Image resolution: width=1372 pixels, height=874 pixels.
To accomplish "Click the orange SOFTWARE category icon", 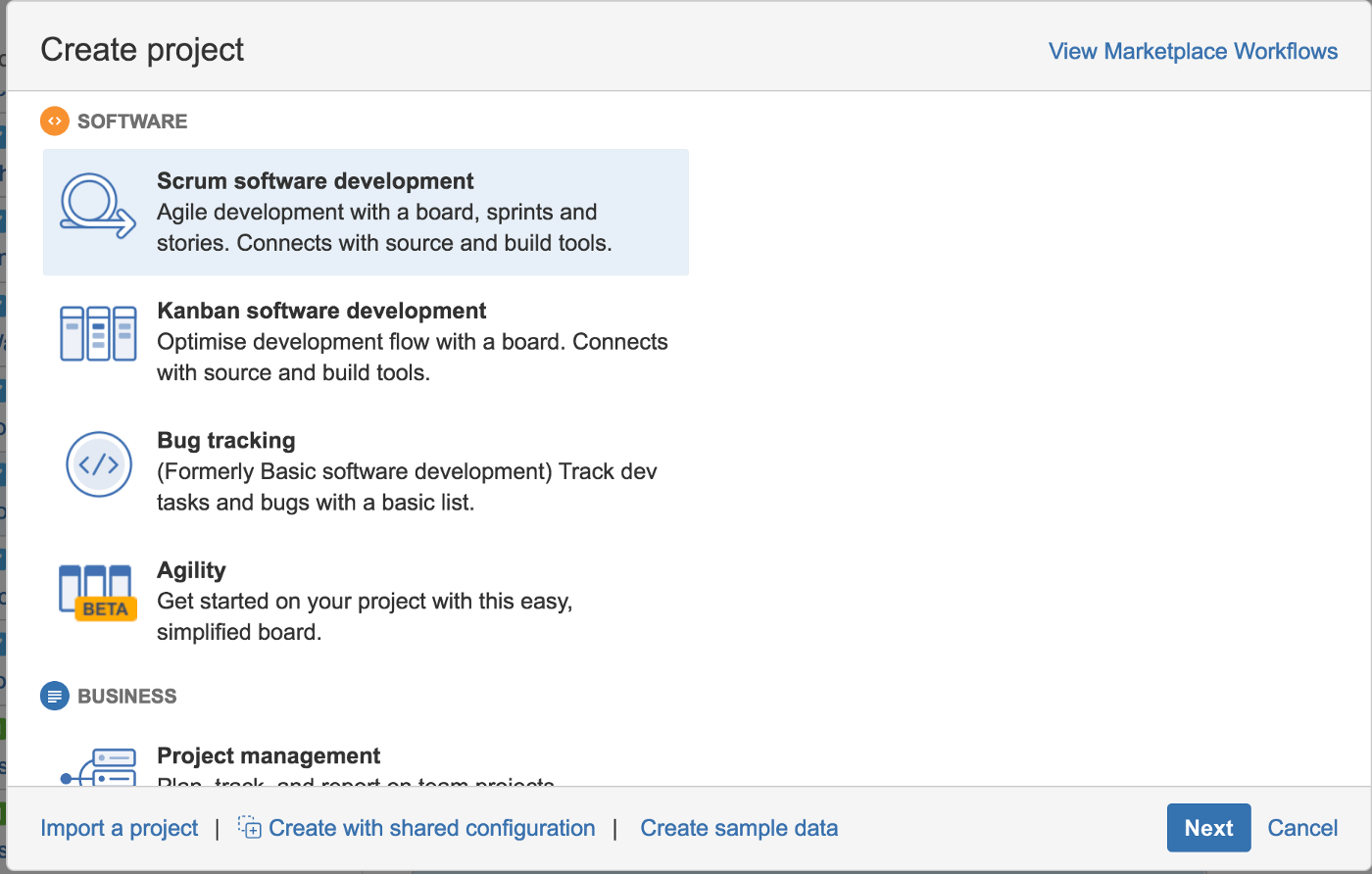I will (x=56, y=121).
